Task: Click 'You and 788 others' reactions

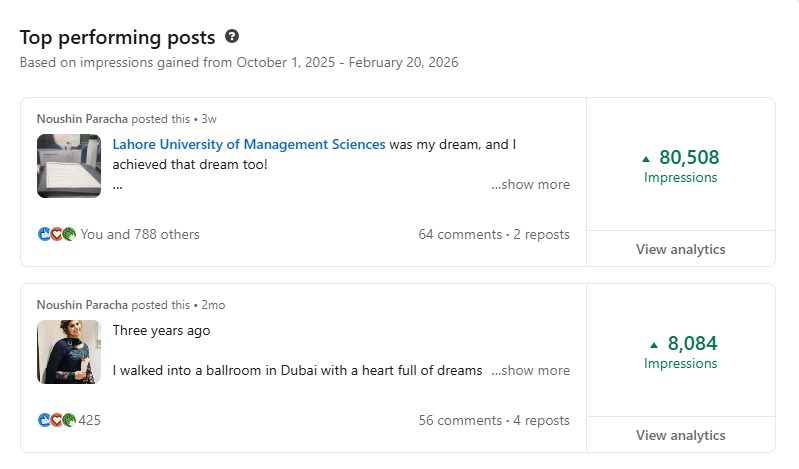Action: pyautogui.click(x=140, y=234)
